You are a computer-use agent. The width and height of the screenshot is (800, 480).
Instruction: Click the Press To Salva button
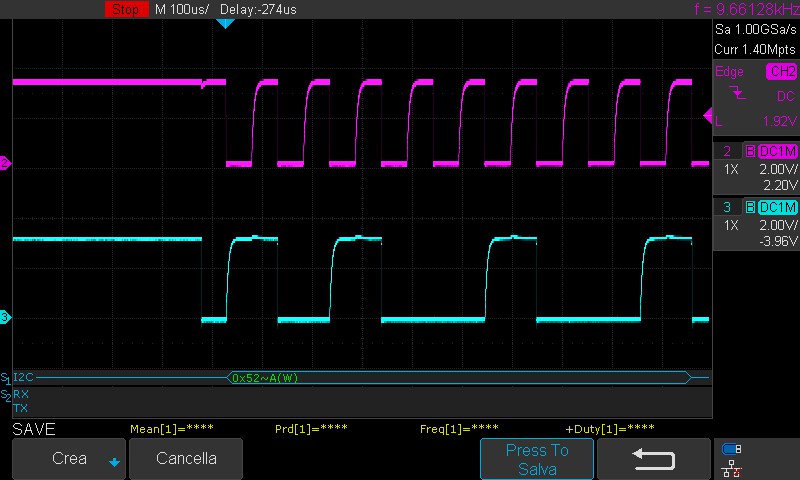pos(537,459)
